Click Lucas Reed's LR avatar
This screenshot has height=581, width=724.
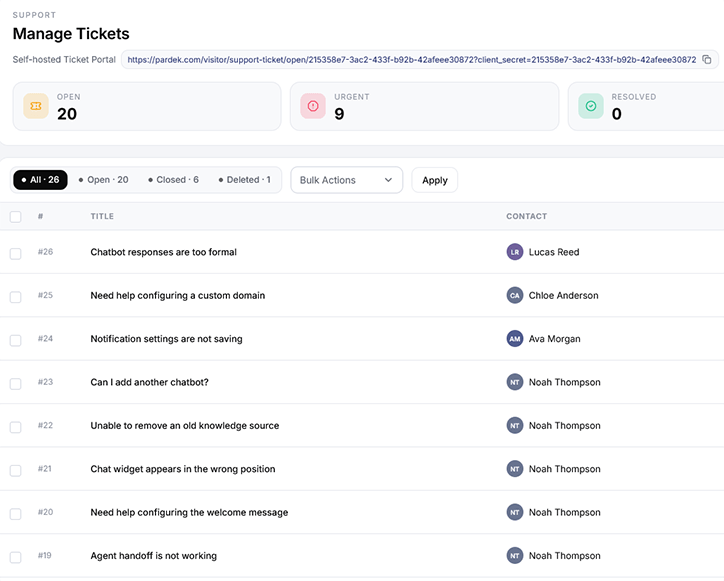[x=515, y=252]
